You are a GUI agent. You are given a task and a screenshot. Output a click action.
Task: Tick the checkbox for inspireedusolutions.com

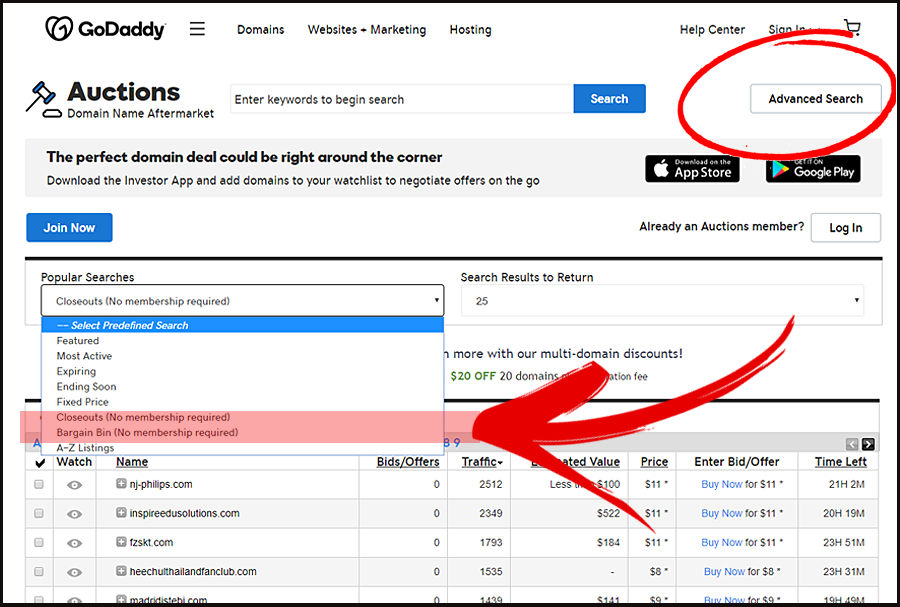click(x=39, y=513)
